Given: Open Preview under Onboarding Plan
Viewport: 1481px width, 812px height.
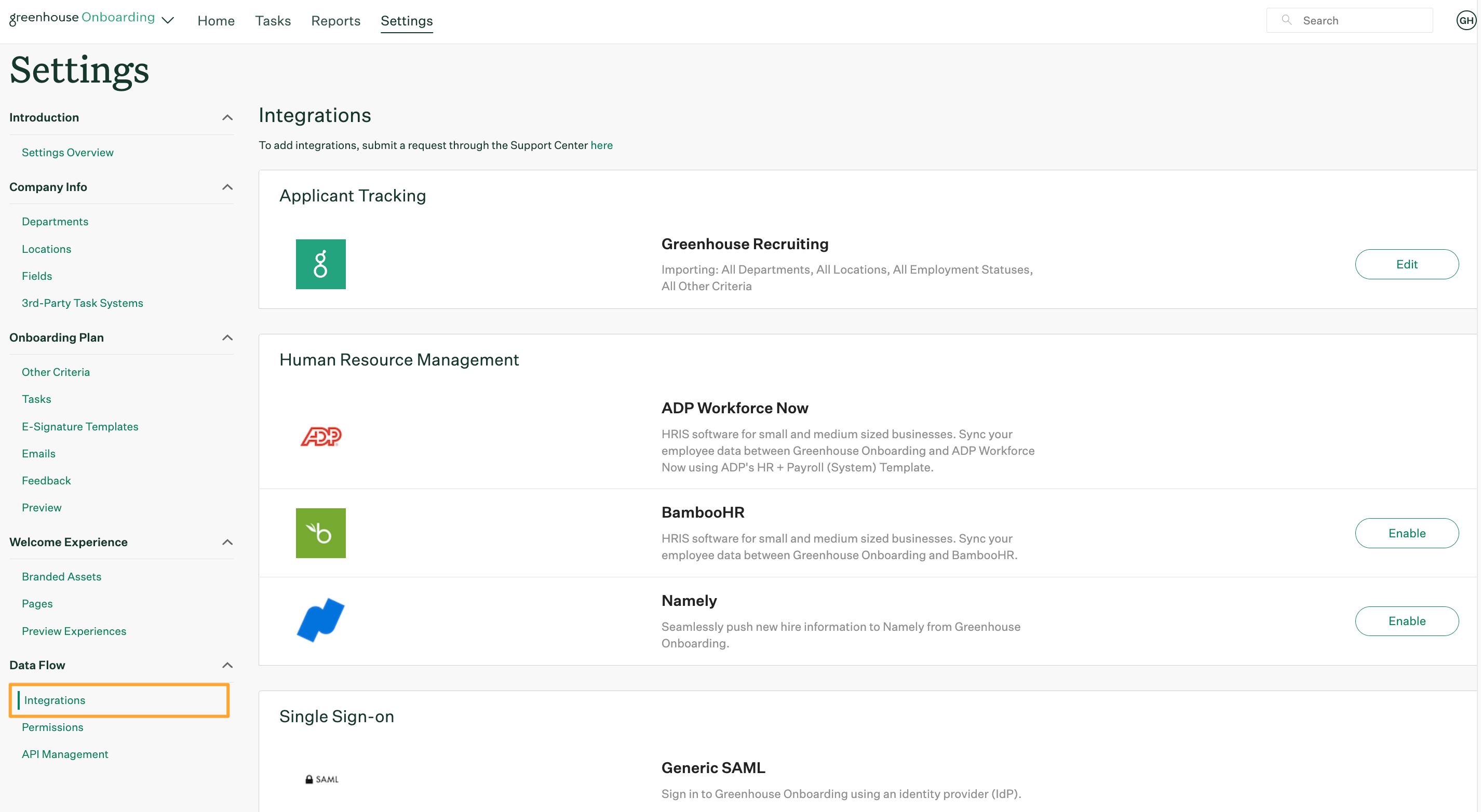Looking at the screenshot, I should pos(42,507).
